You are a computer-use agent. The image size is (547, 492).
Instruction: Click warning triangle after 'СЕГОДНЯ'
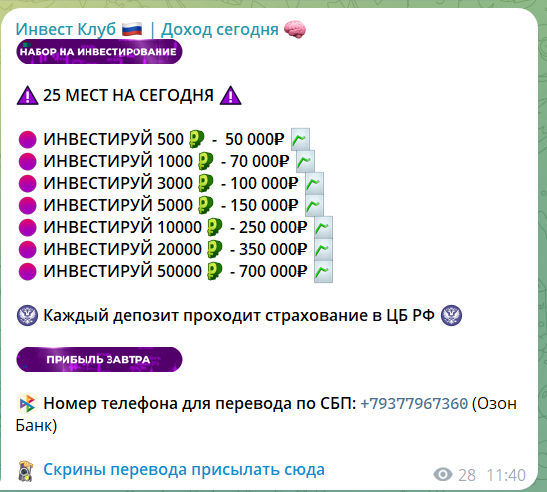click(x=230, y=96)
